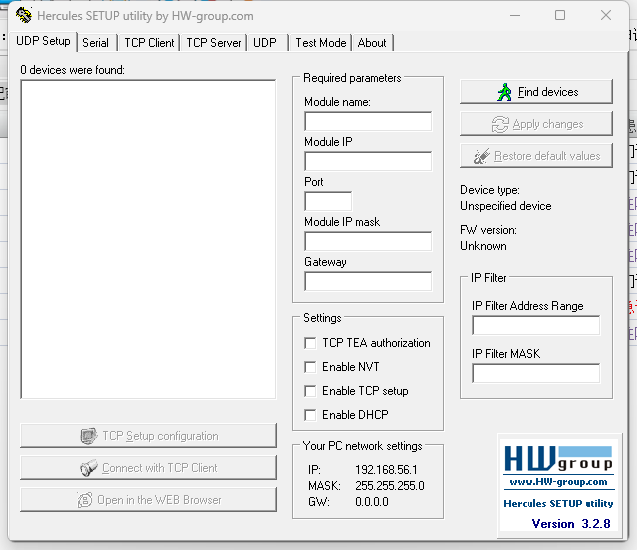This screenshot has width=637, height=550.
Task: Close the Hercules SETUP utility window
Action: [x=606, y=15]
